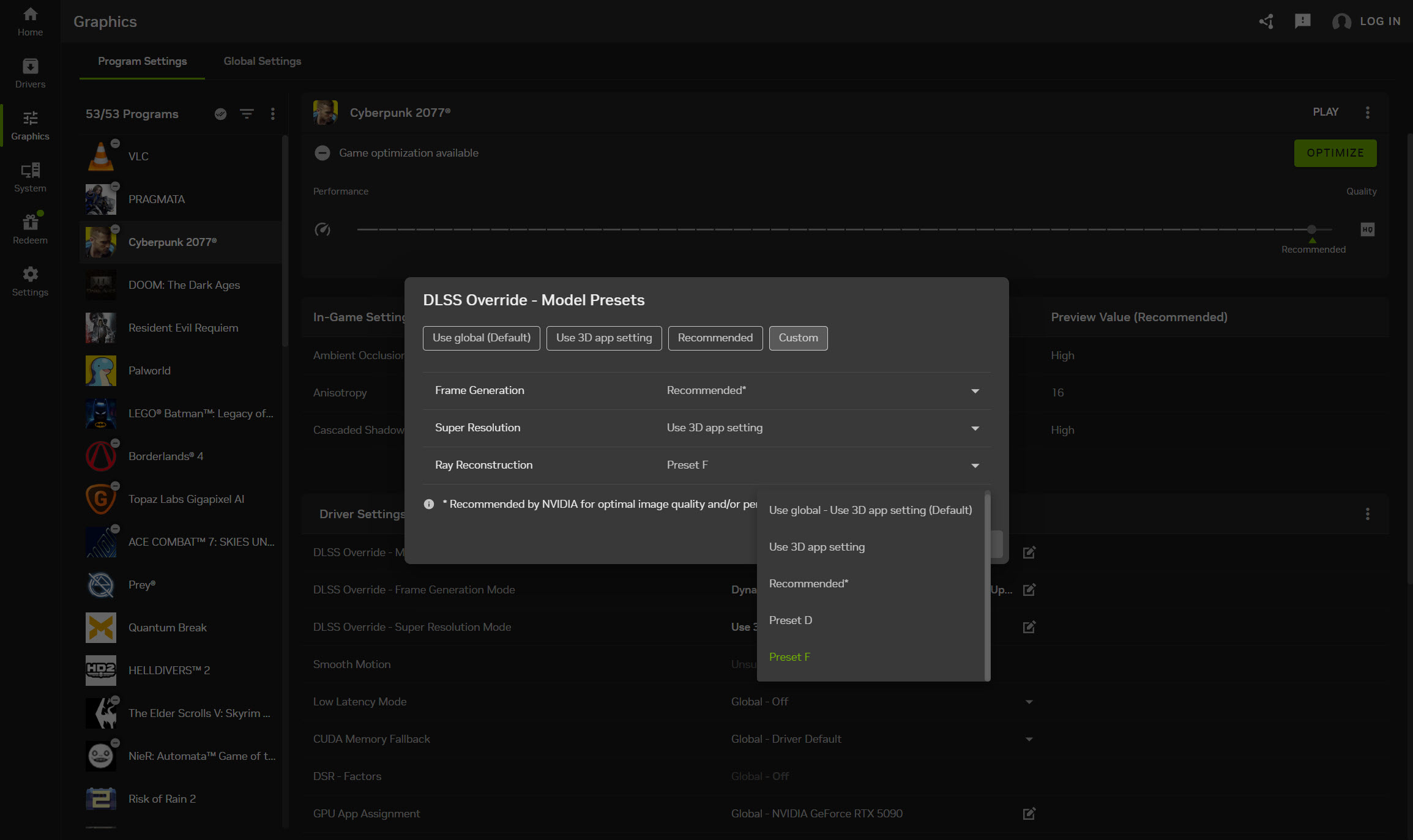Choose Custom preset option

[x=798, y=338]
